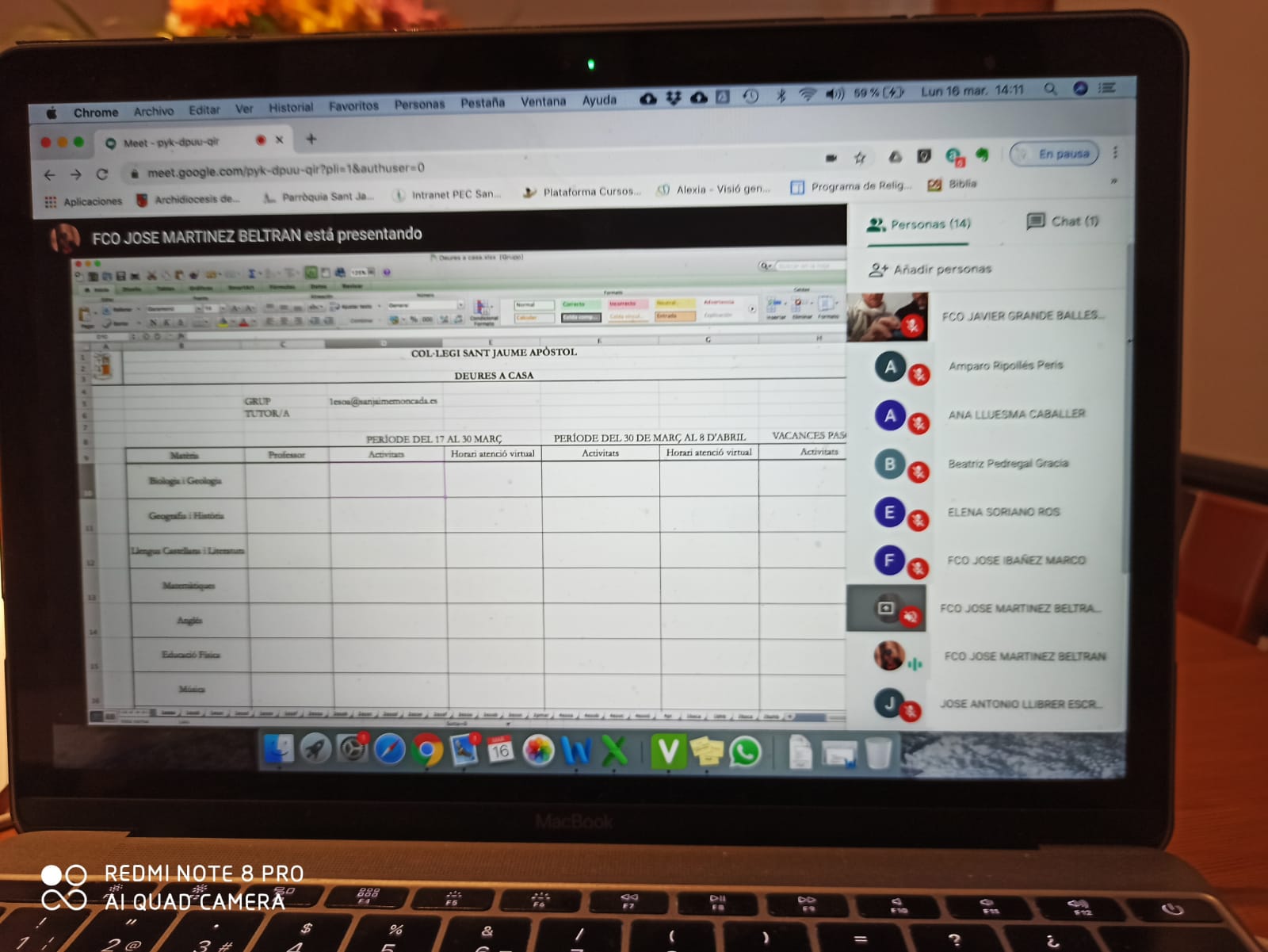Expand the hidden bookmarks overflow chevron

point(1113,182)
